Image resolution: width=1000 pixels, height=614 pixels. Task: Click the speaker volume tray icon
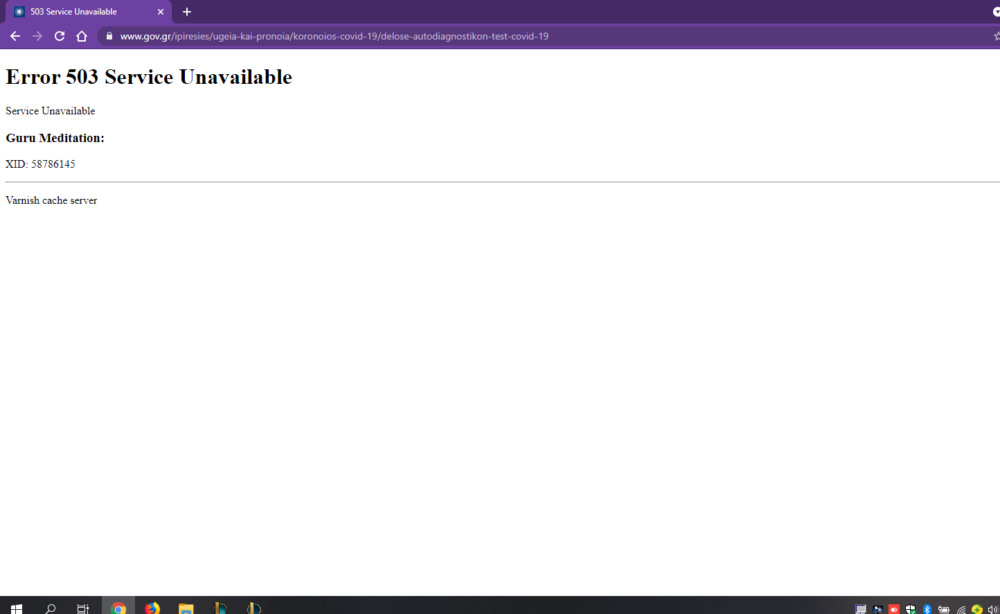992,608
